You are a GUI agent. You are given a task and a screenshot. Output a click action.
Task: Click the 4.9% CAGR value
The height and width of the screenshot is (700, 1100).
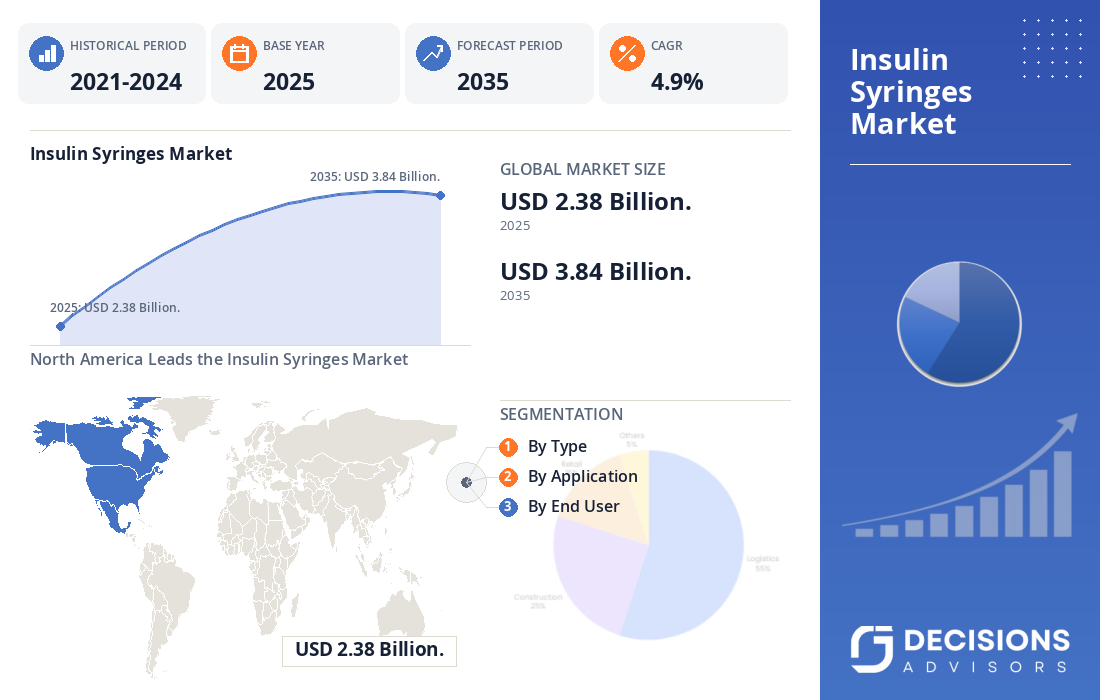click(676, 82)
